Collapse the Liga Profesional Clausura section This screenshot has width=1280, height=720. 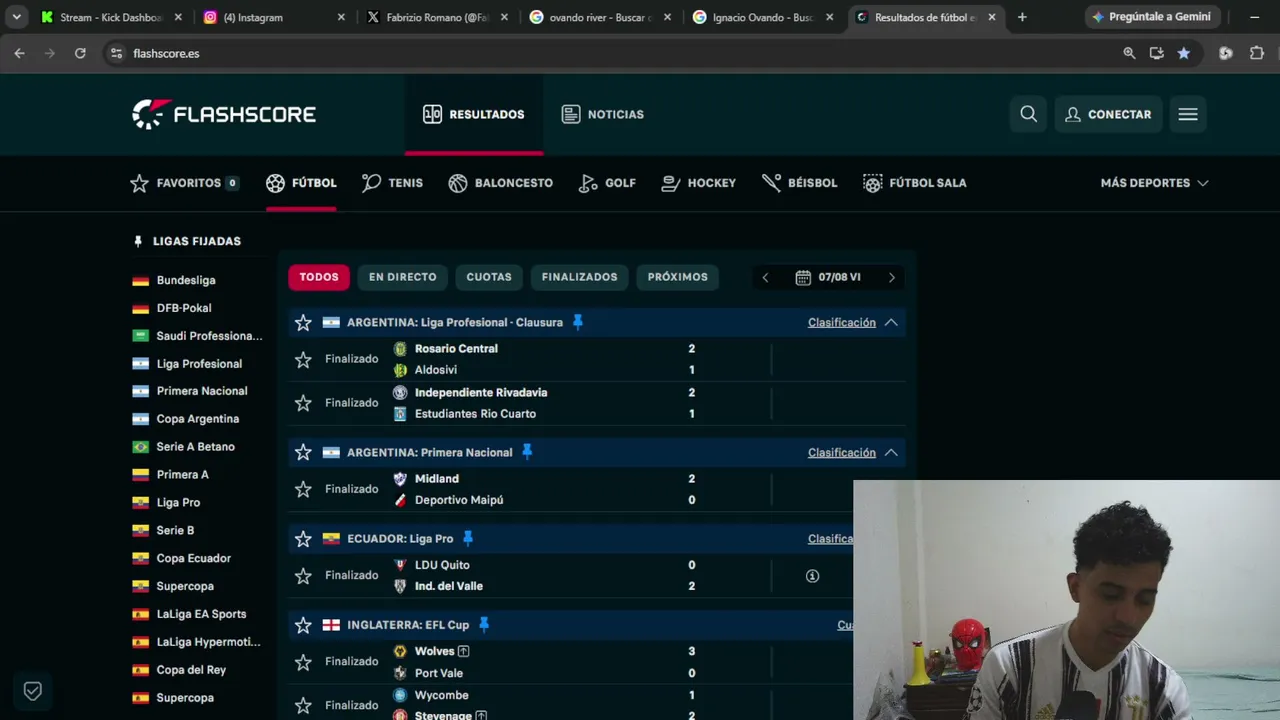pos(891,322)
